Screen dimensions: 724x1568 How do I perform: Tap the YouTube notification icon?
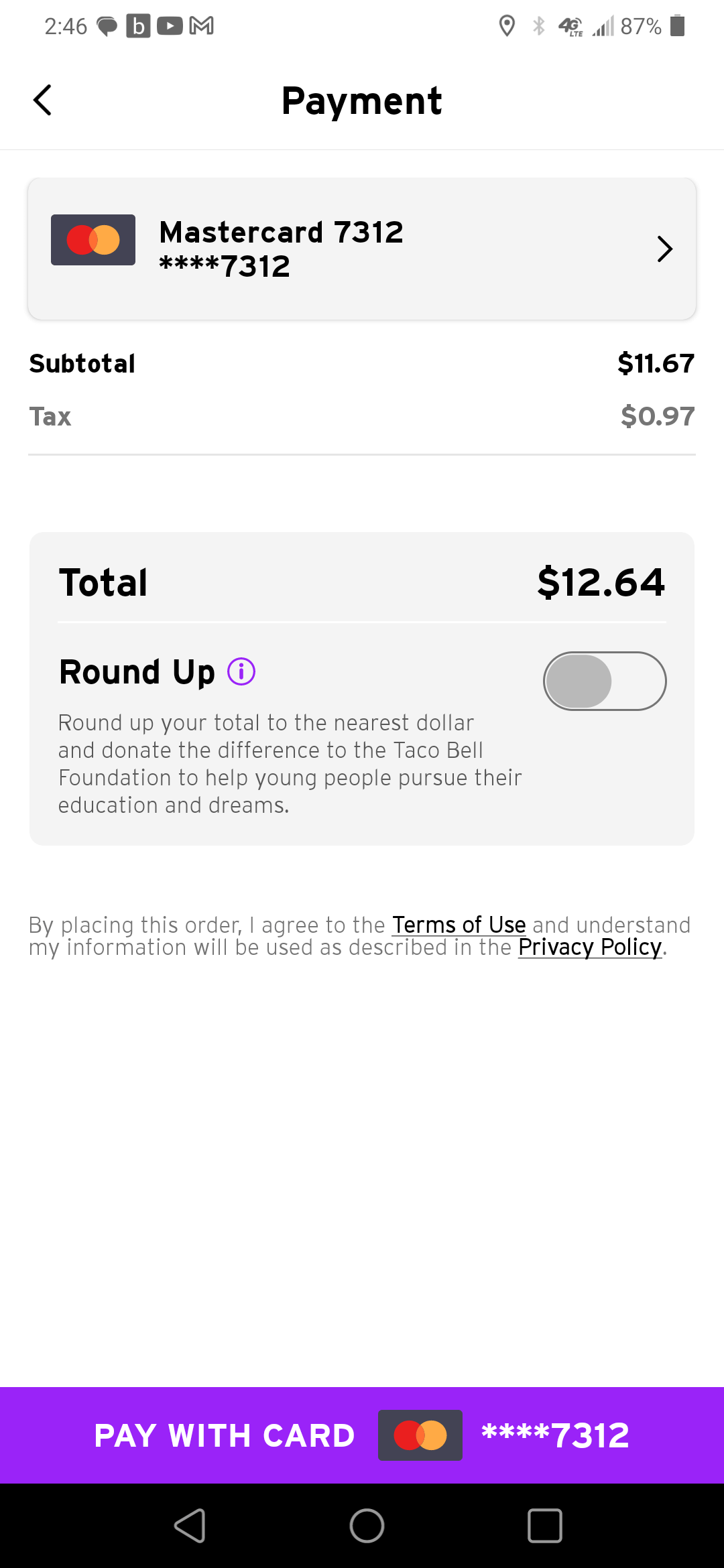click(170, 26)
